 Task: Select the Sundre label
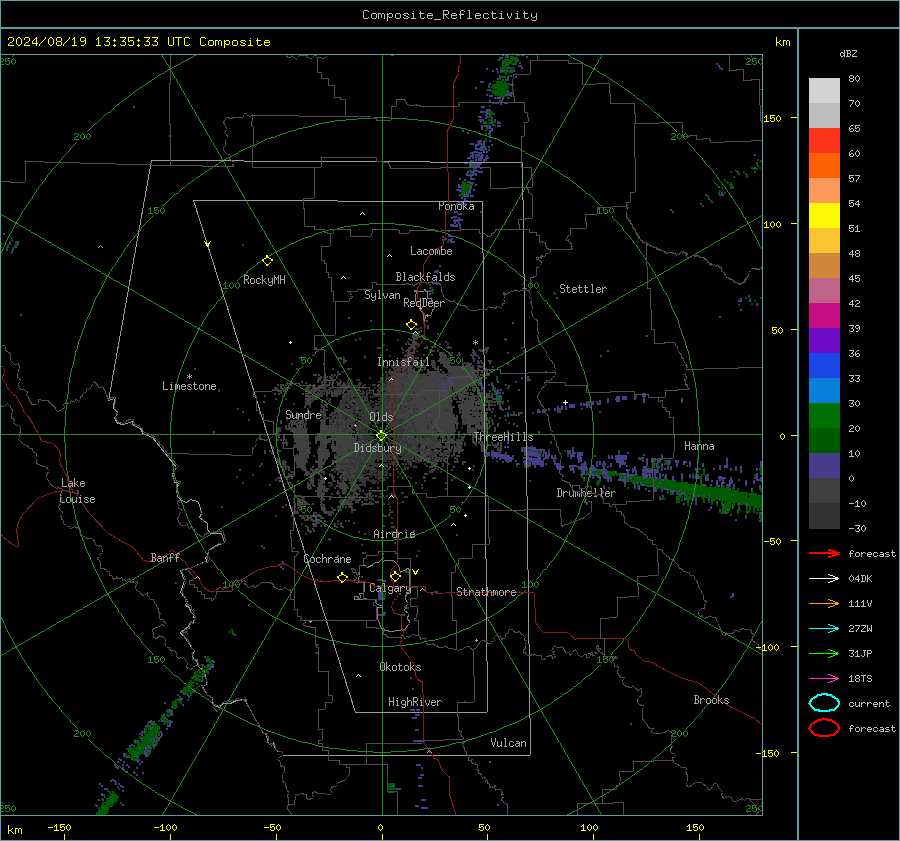click(303, 414)
